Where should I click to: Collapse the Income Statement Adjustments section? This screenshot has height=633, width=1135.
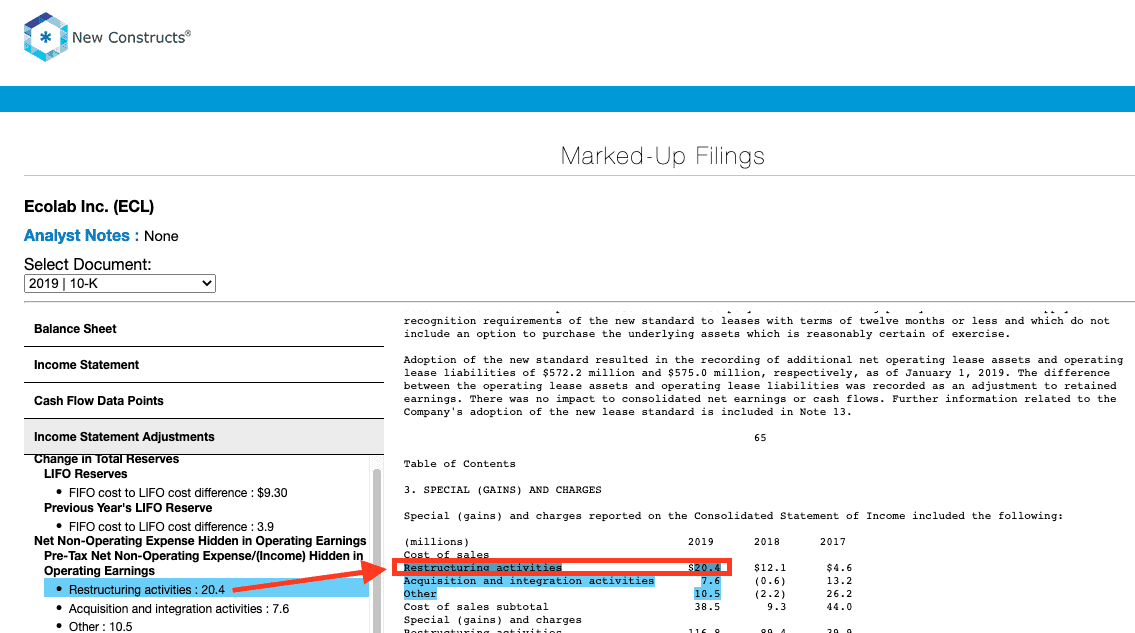pos(204,437)
